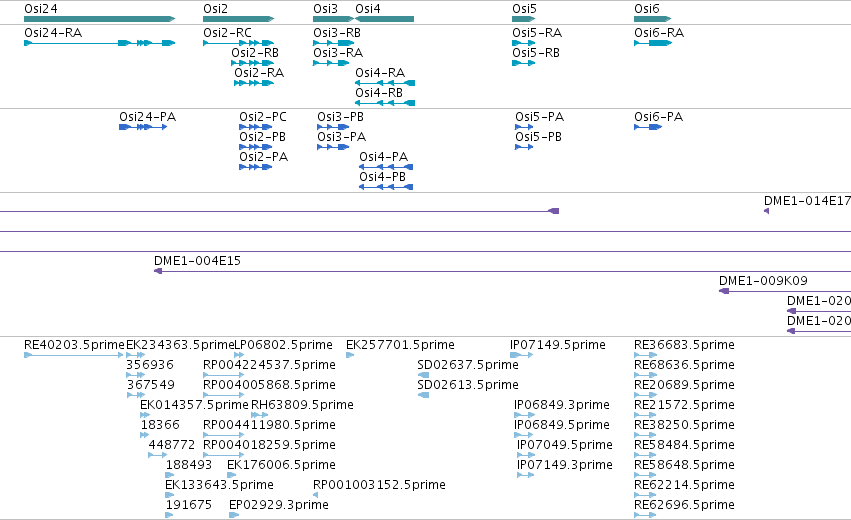Click EST RP004224537.5prime

click(x=224, y=376)
